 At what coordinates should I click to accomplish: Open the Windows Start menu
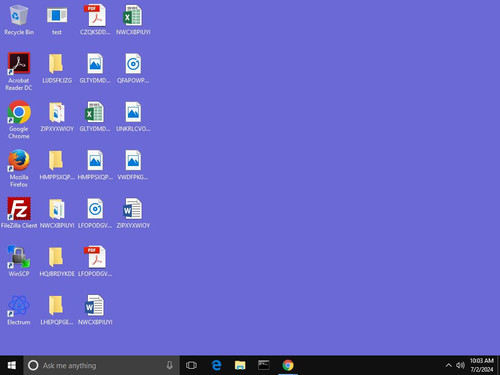[x=12, y=365]
